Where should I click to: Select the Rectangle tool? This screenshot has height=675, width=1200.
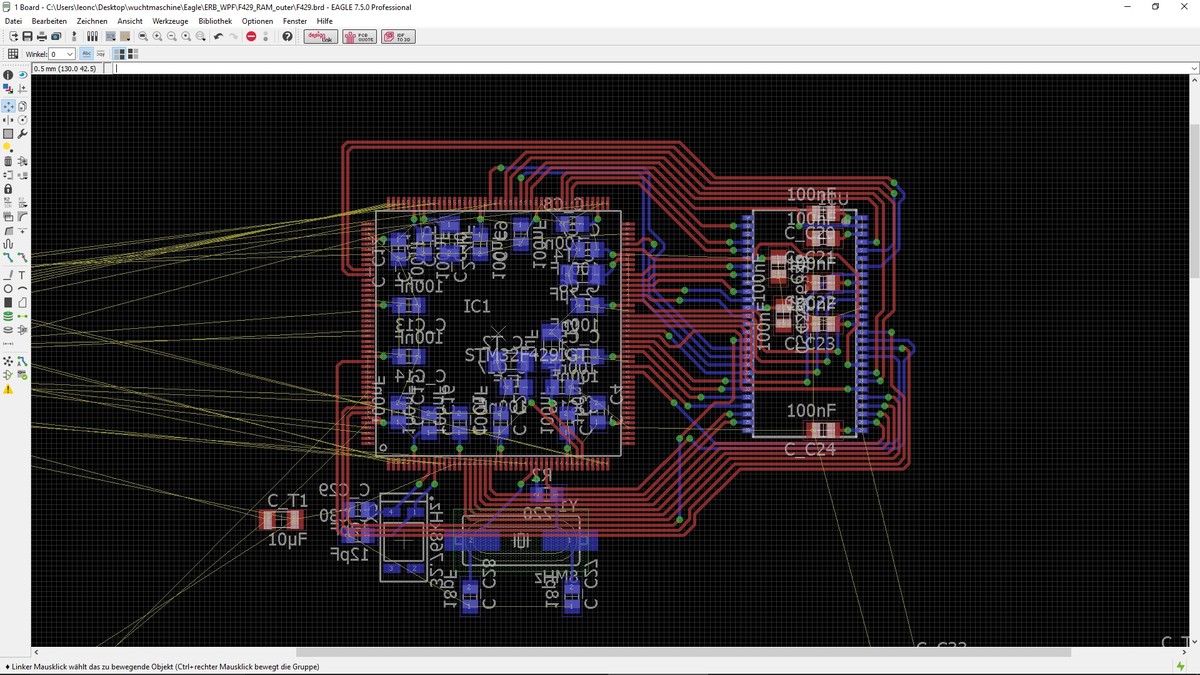click(8, 302)
